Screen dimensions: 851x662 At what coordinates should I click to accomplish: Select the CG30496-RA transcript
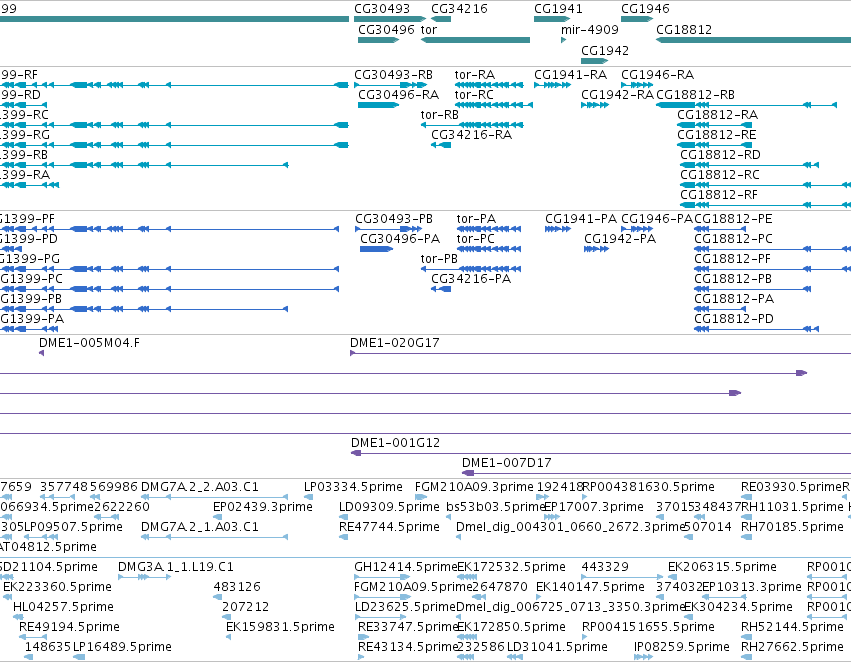(x=378, y=105)
